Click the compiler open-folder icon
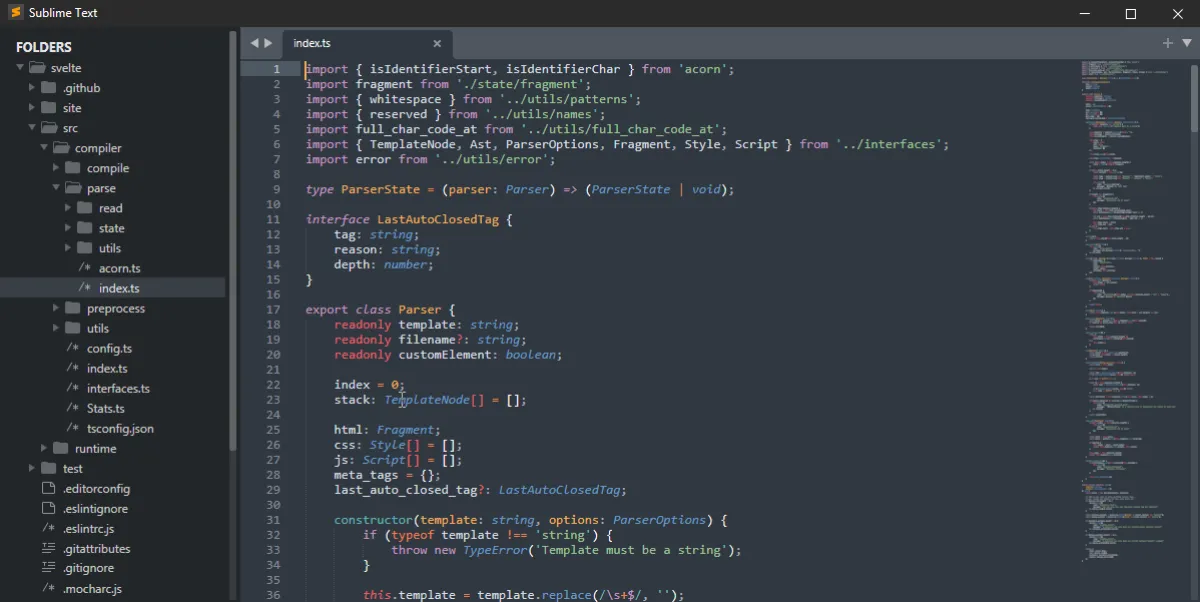Screen dimensions: 1200x602 click(x=61, y=148)
